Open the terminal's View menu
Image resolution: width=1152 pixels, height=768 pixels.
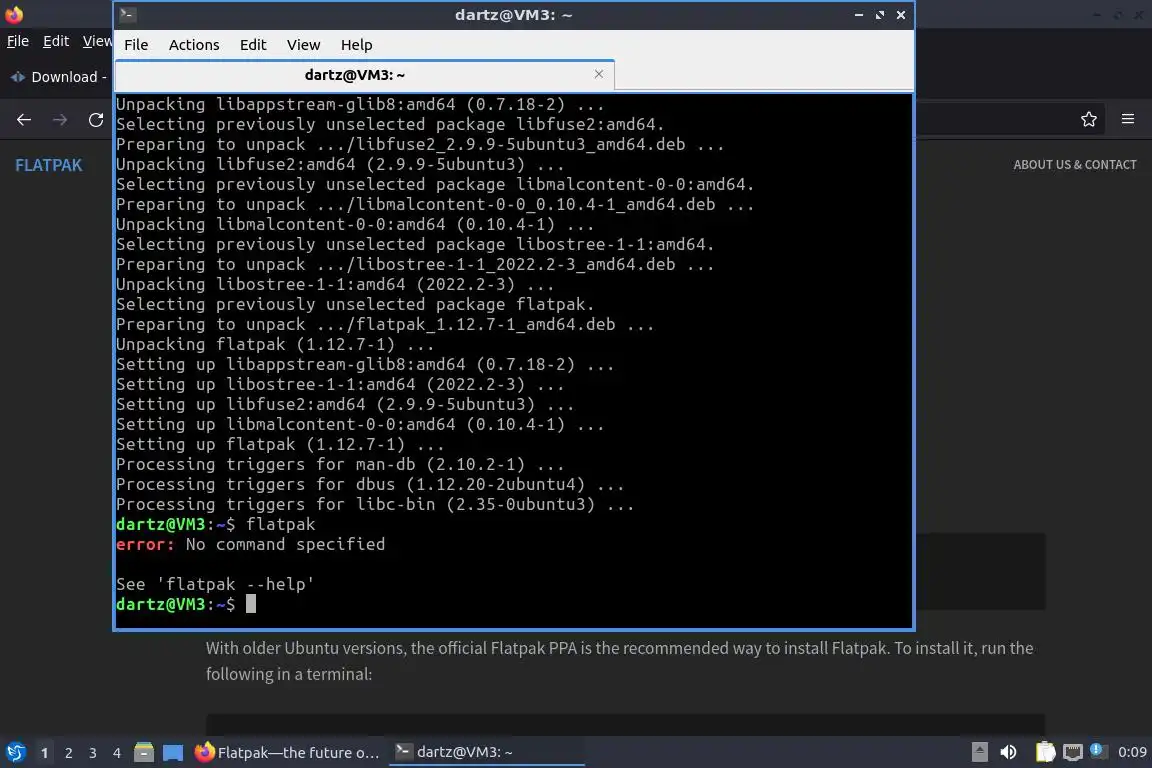[303, 45]
